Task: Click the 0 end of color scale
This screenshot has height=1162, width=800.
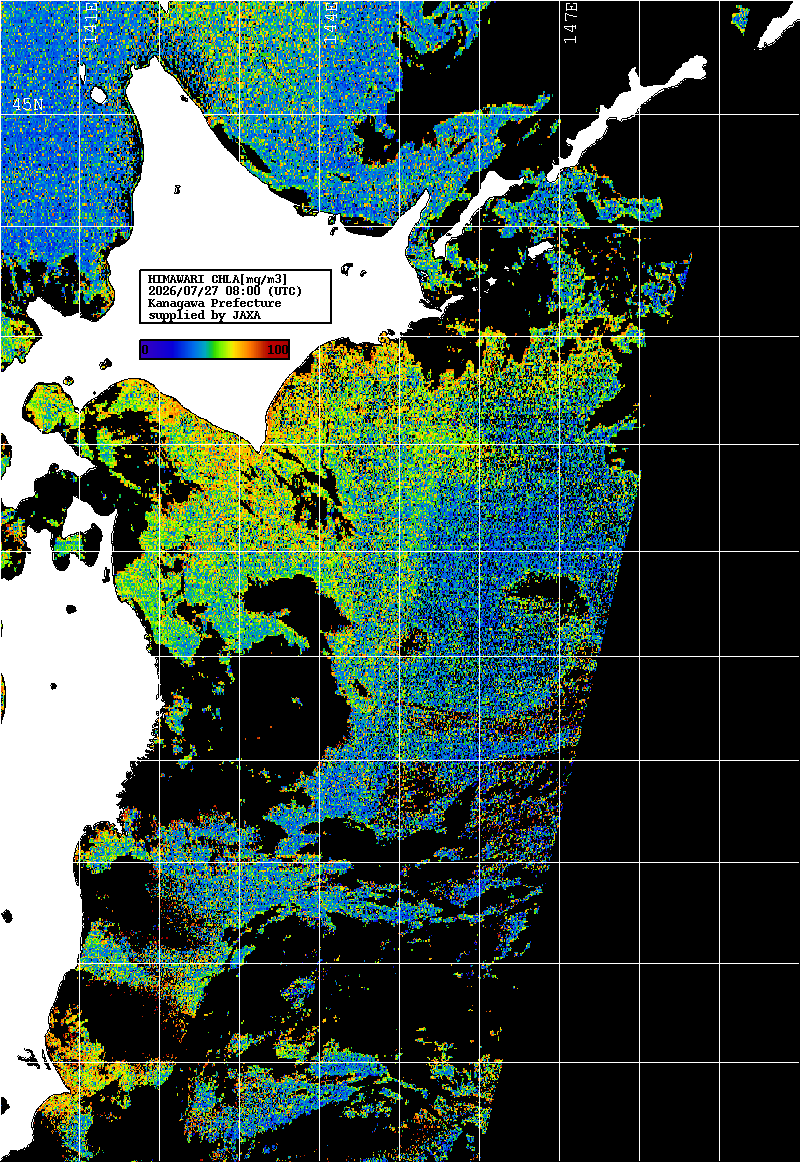Action: (x=145, y=350)
